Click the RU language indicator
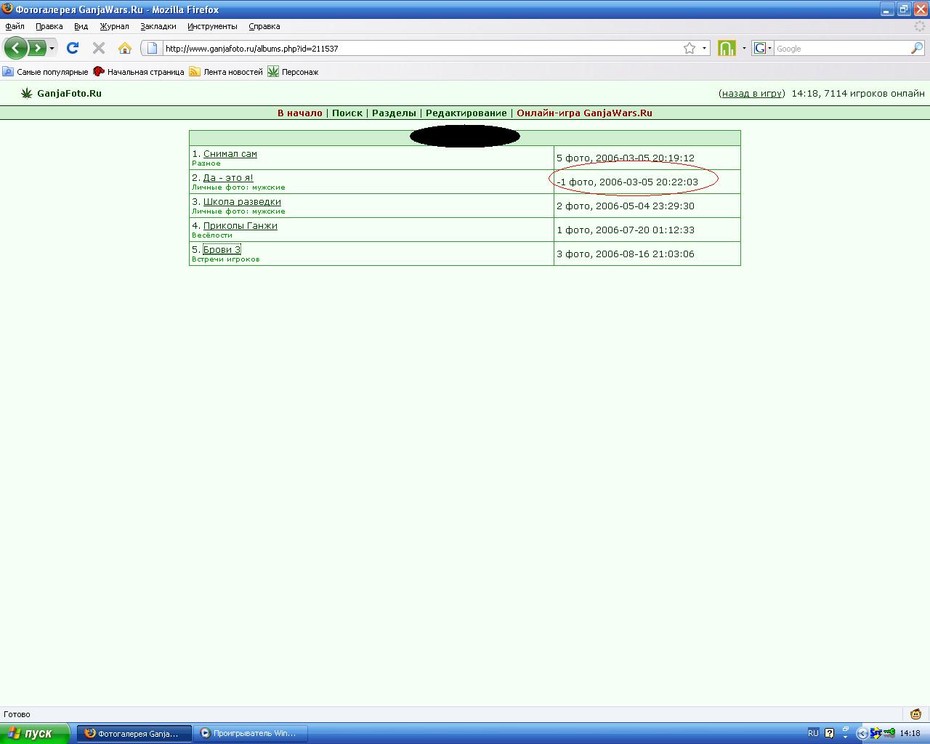930x744 pixels. click(x=813, y=733)
